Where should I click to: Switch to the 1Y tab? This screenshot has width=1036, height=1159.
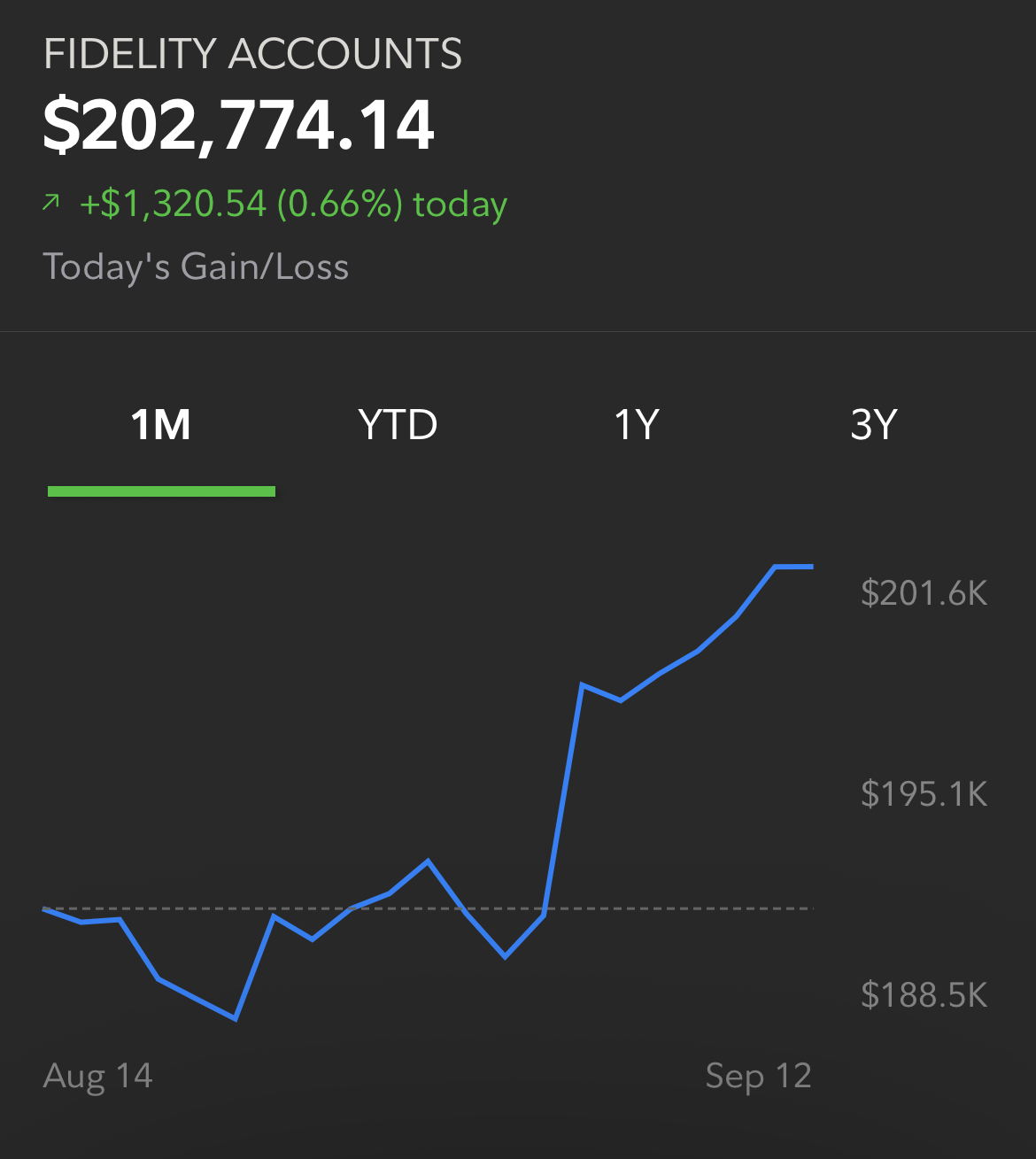(x=637, y=425)
